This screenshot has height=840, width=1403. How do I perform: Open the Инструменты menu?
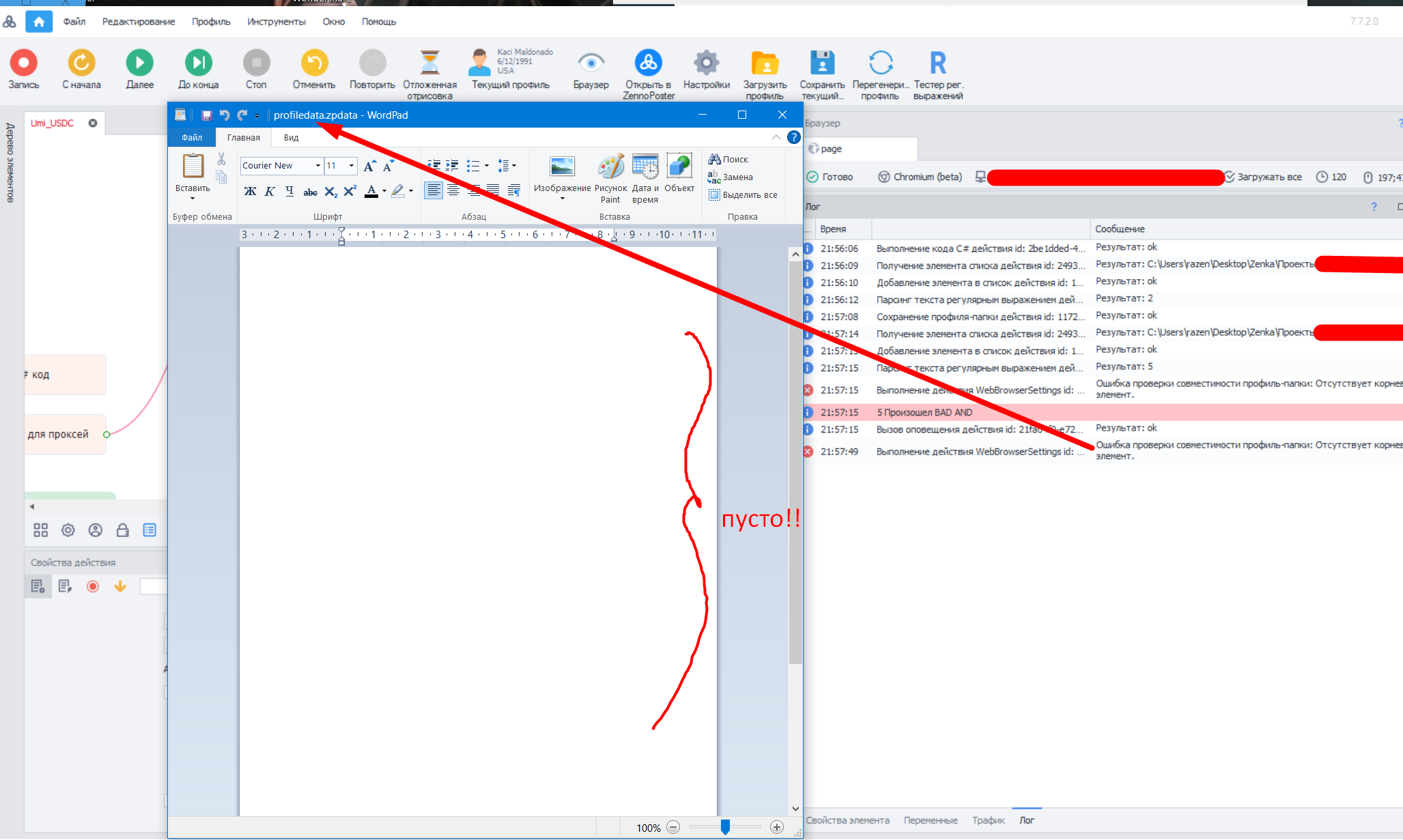(x=276, y=22)
